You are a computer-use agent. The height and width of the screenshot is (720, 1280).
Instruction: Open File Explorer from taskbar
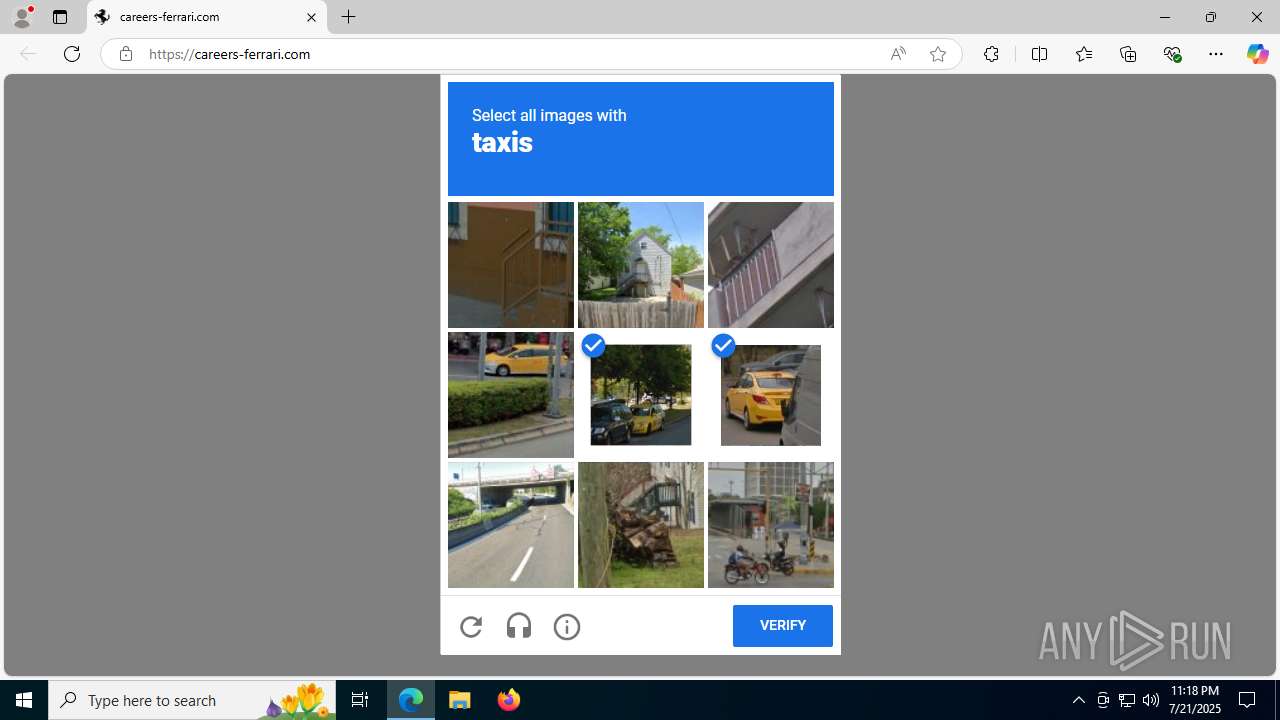(459, 700)
